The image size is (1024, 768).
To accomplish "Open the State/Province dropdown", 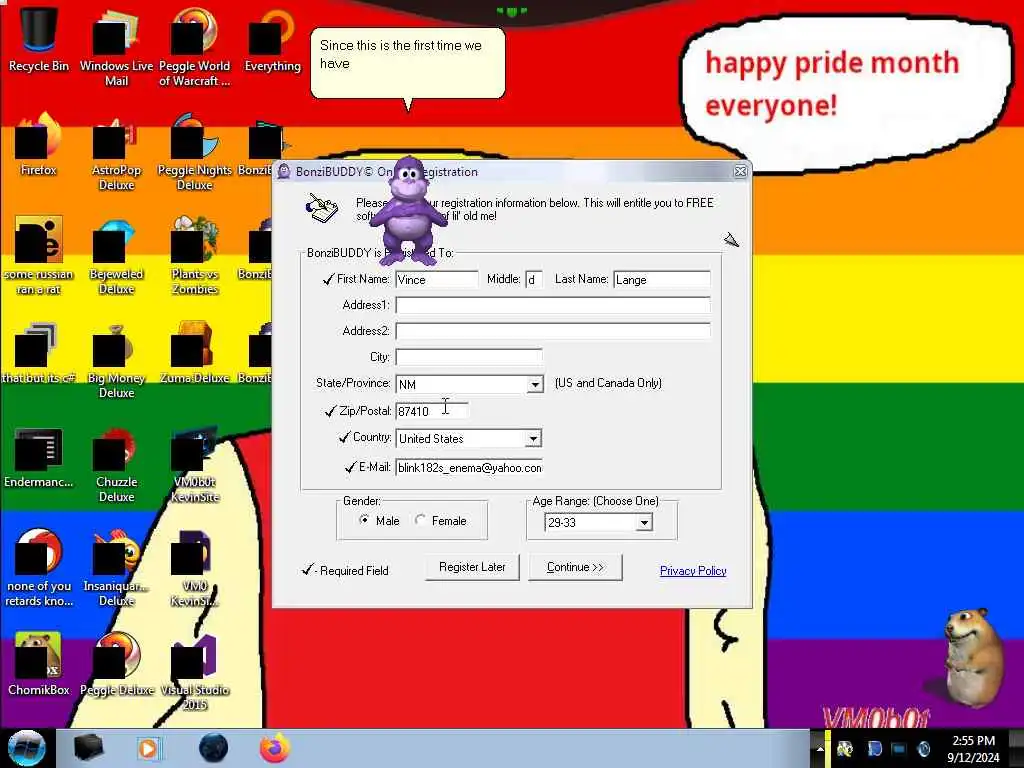I will (x=535, y=384).
